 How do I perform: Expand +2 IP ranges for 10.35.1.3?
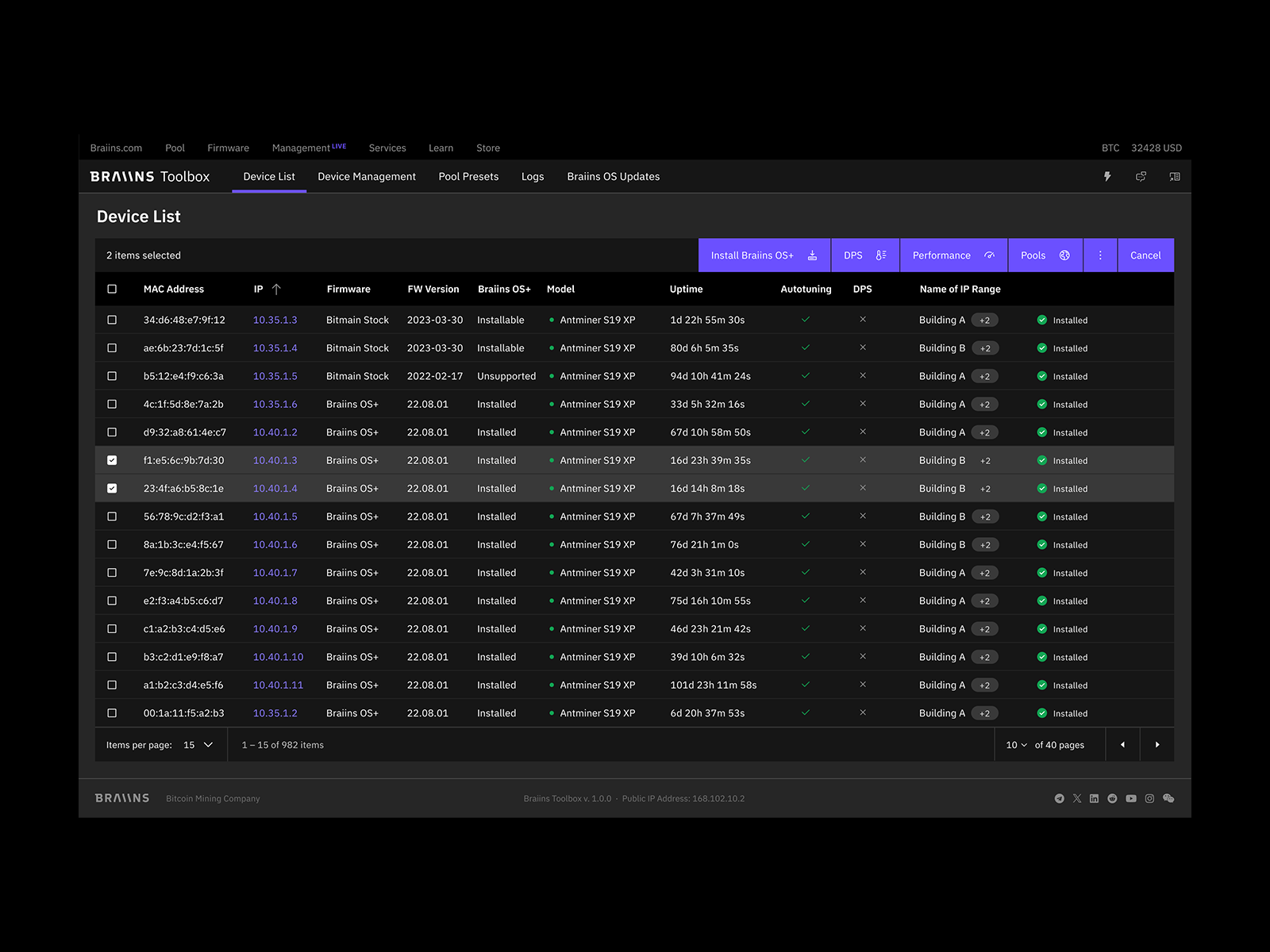tap(985, 321)
